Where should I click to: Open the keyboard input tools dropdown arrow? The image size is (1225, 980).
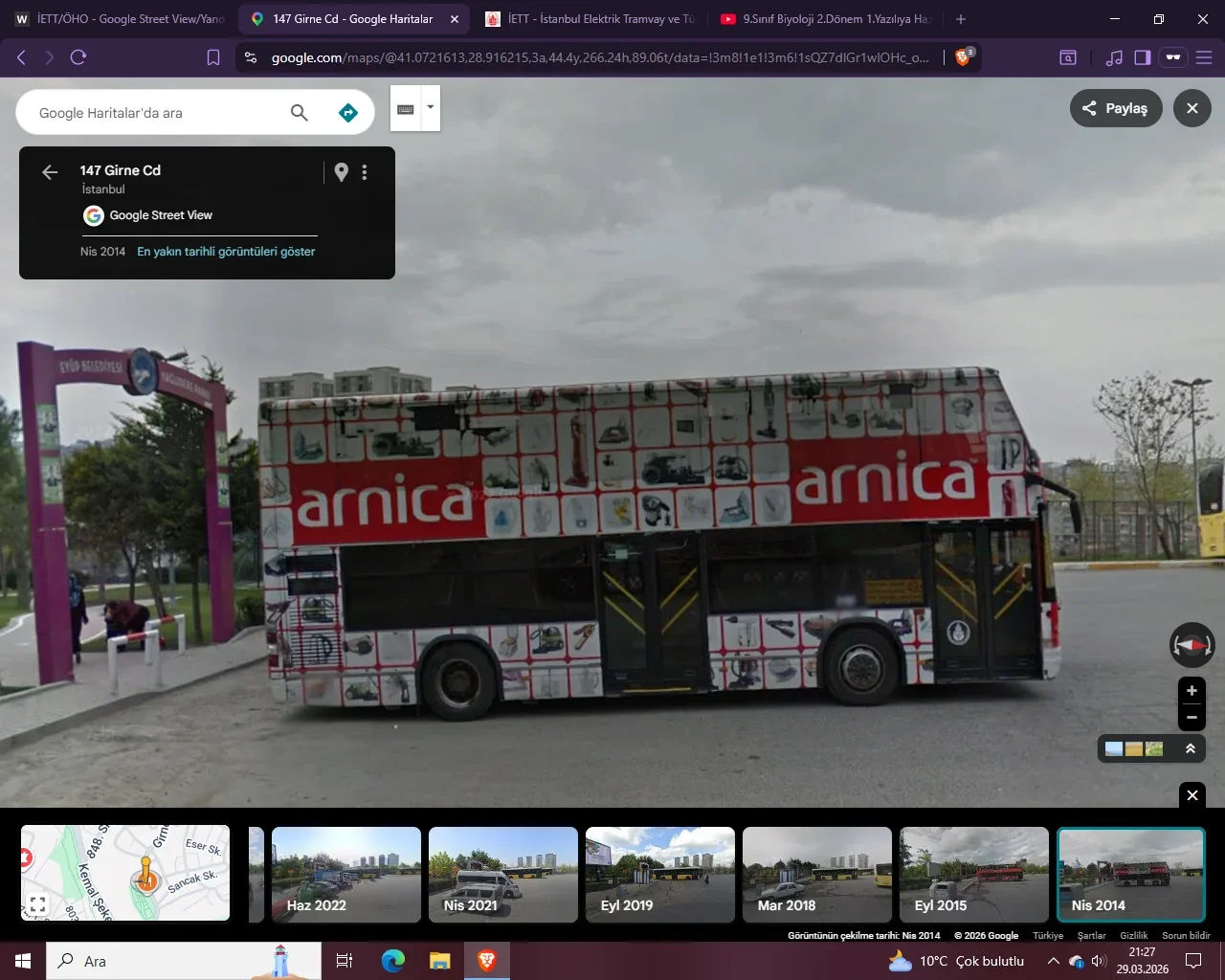[431, 107]
